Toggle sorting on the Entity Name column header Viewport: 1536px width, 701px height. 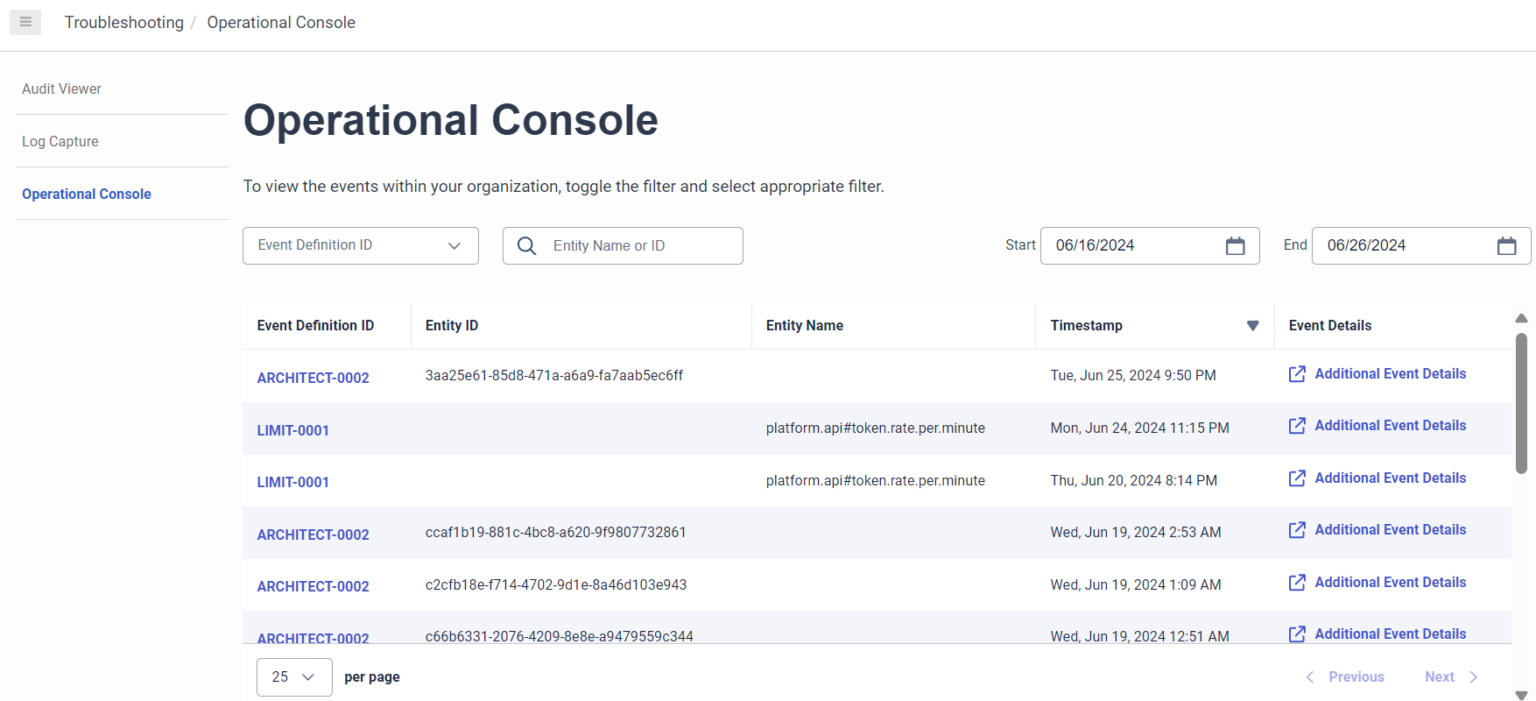[x=805, y=325]
